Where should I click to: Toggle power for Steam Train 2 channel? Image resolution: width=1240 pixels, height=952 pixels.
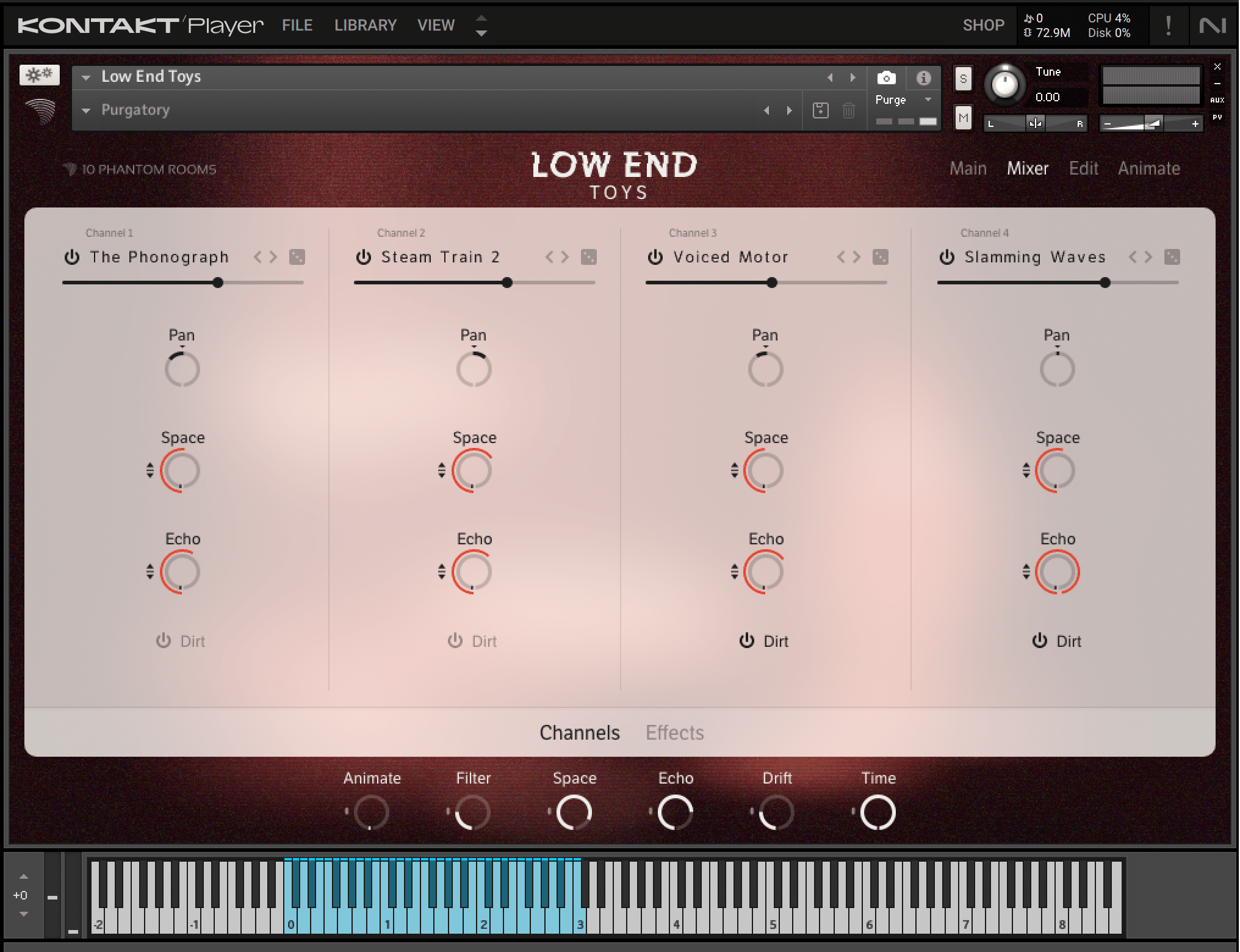pos(364,257)
